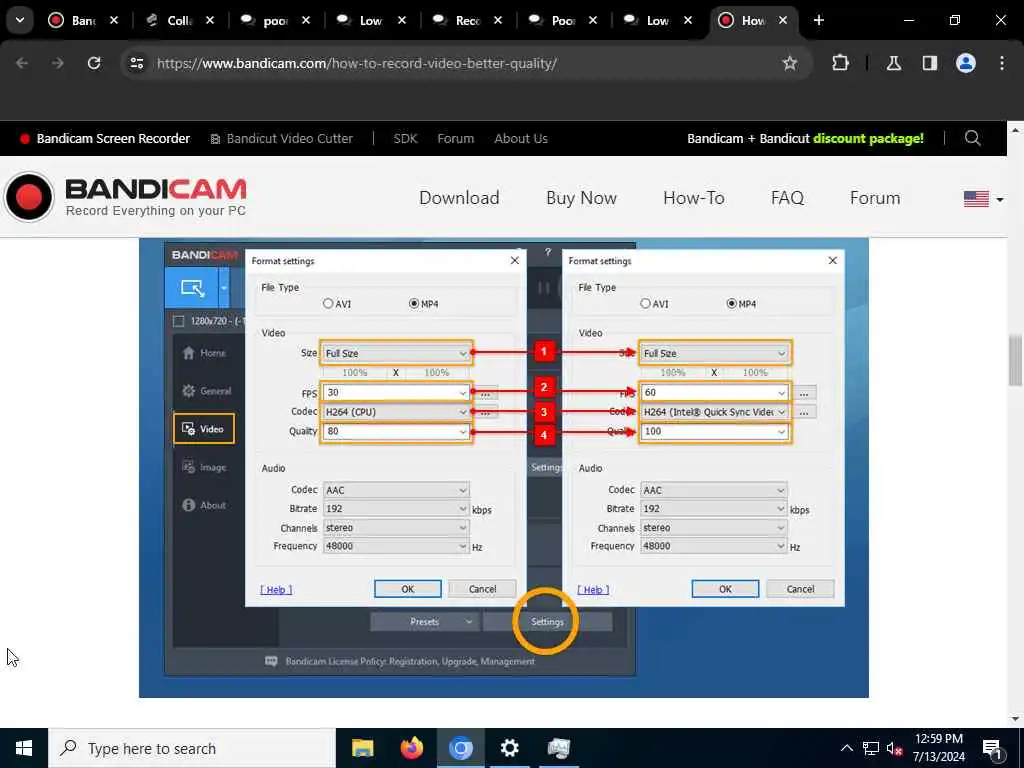Open Buy Now in the site navigation
Screen dimensions: 1024x768
(581, 198)
